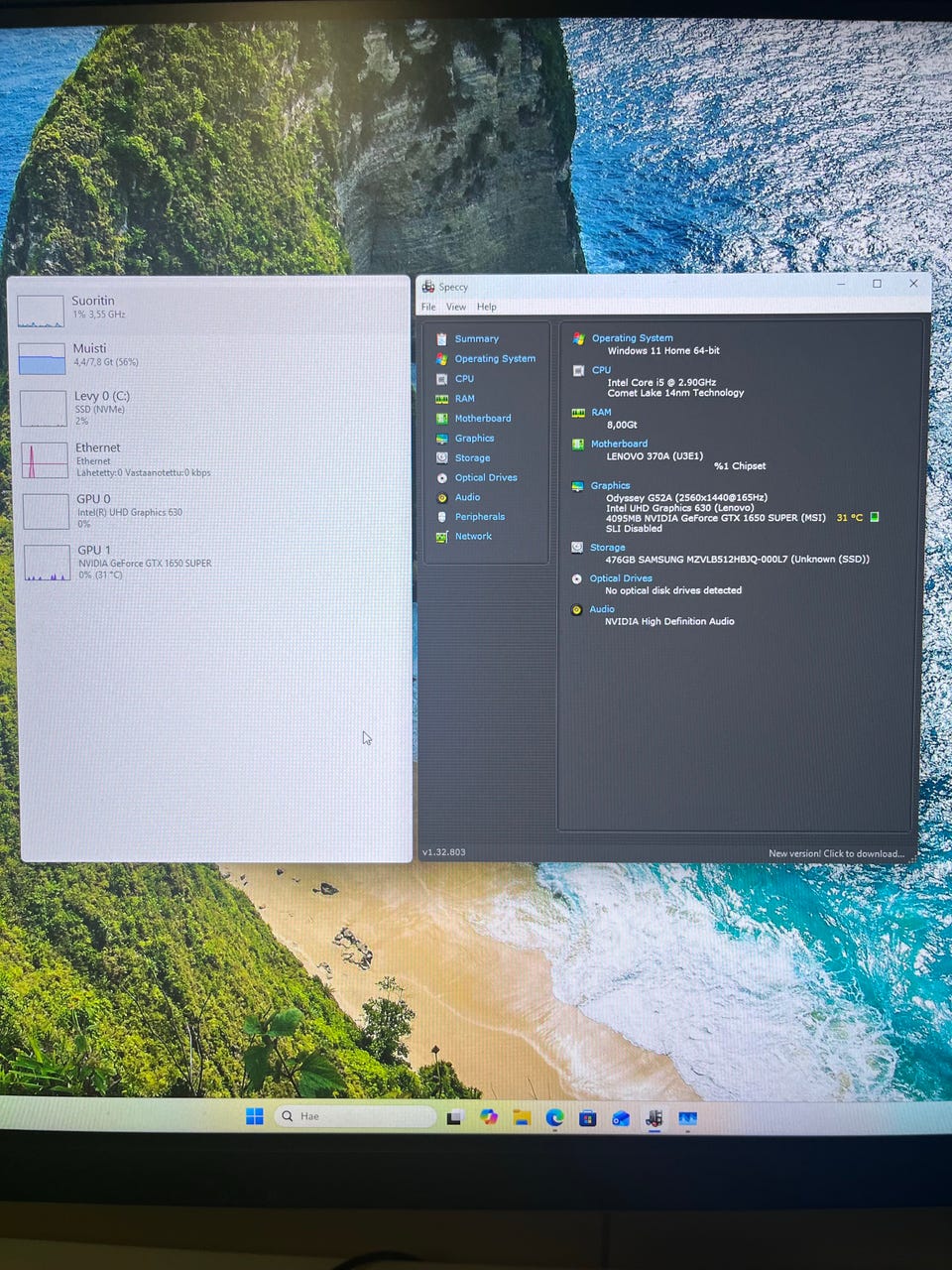Open Microsoft Store from the taskbar
This screenshot has width=952, height=1270.
587,1118
